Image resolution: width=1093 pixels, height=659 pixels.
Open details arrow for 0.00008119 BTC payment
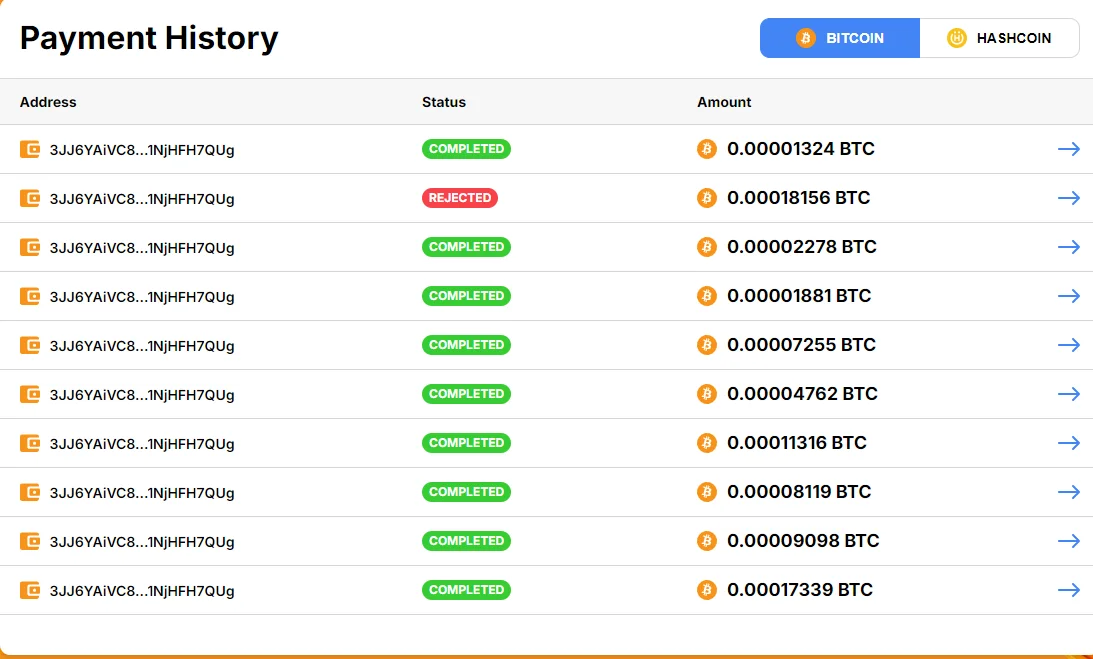click(x=1069, y=492)
